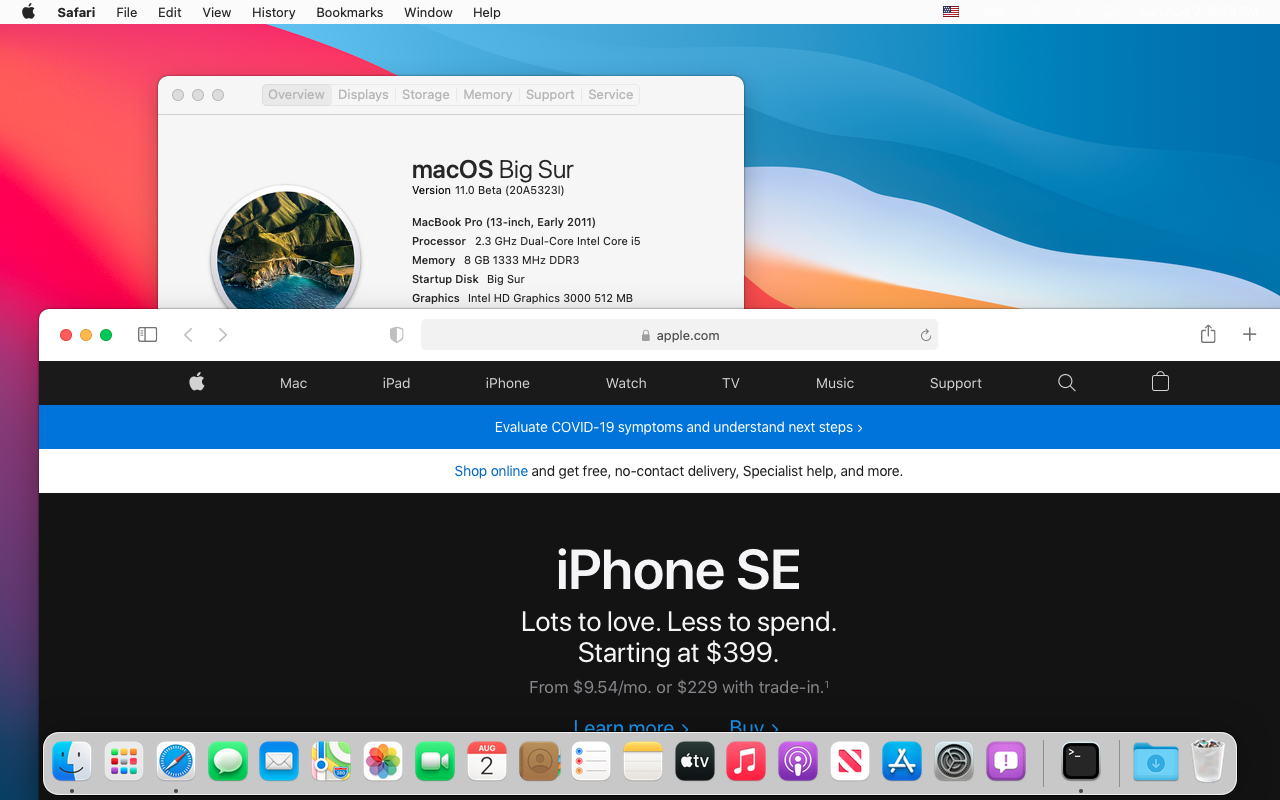The width and height of the screenshot is (1280, 800).
Task: Switch to Storage tab in About This Mac
Action: coord(426,95)
